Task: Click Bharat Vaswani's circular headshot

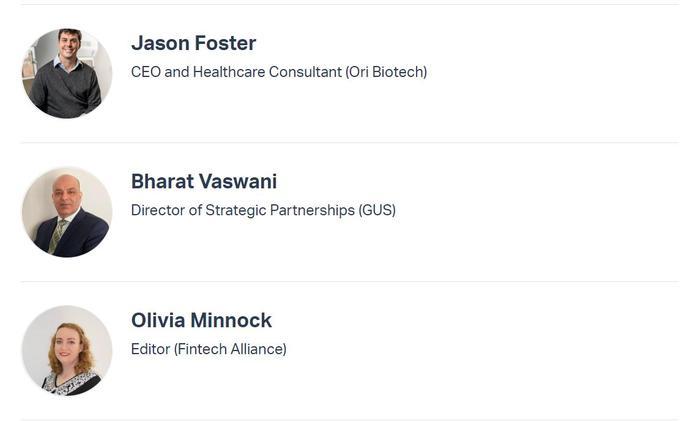Action: (67, 212)
